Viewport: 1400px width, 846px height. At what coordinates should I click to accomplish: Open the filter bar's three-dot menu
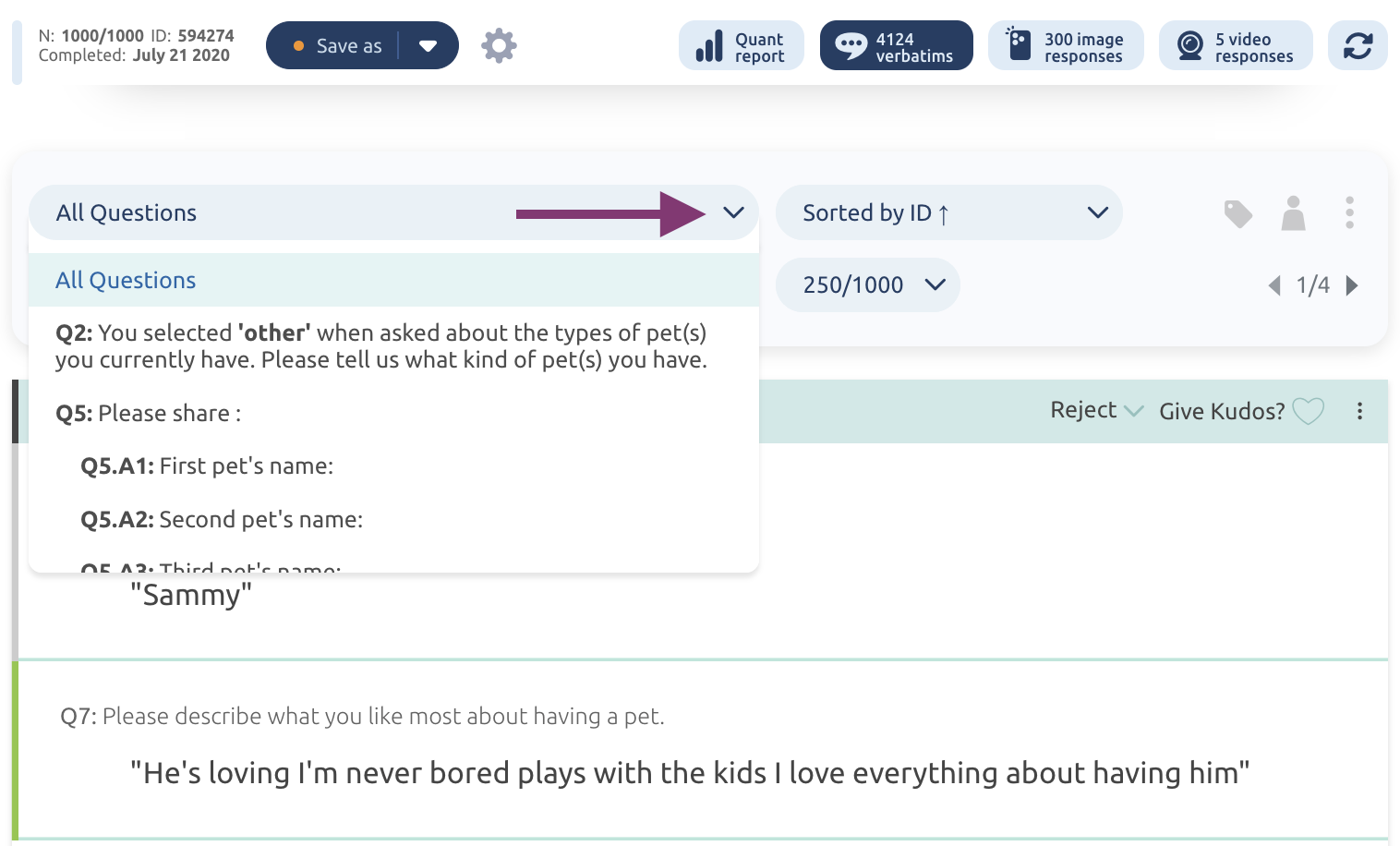click(1349, 212)
